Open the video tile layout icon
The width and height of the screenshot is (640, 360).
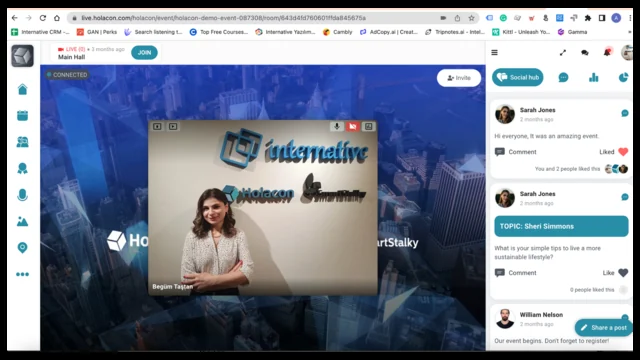coord(369,127)
